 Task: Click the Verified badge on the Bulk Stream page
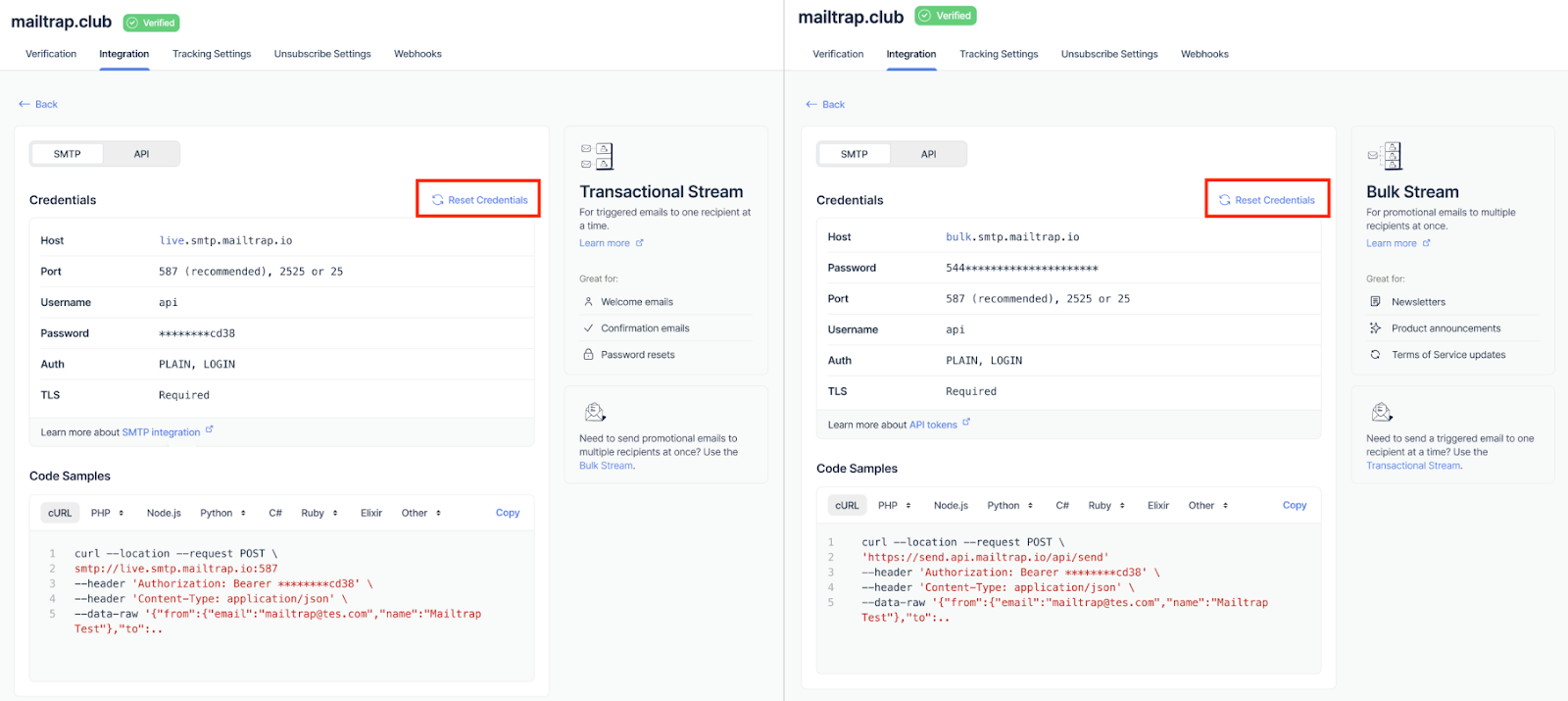point(945,16)
